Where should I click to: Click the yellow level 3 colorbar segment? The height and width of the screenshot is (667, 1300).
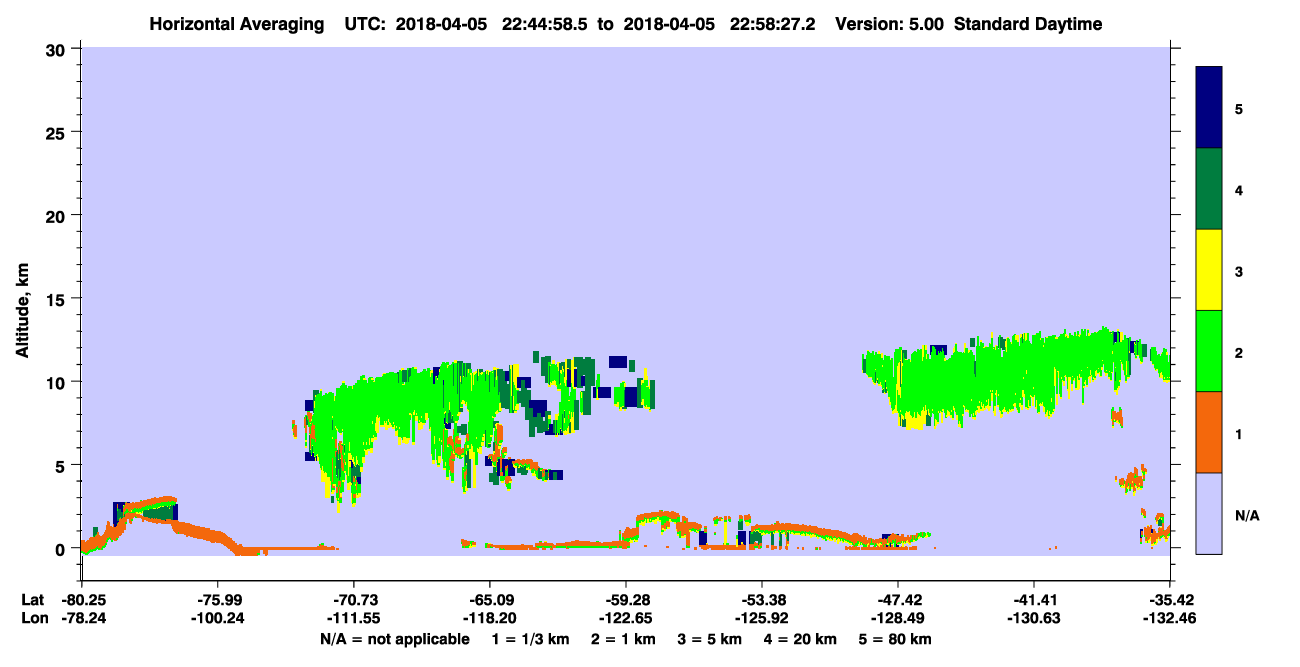click(x=1209, y=270)
